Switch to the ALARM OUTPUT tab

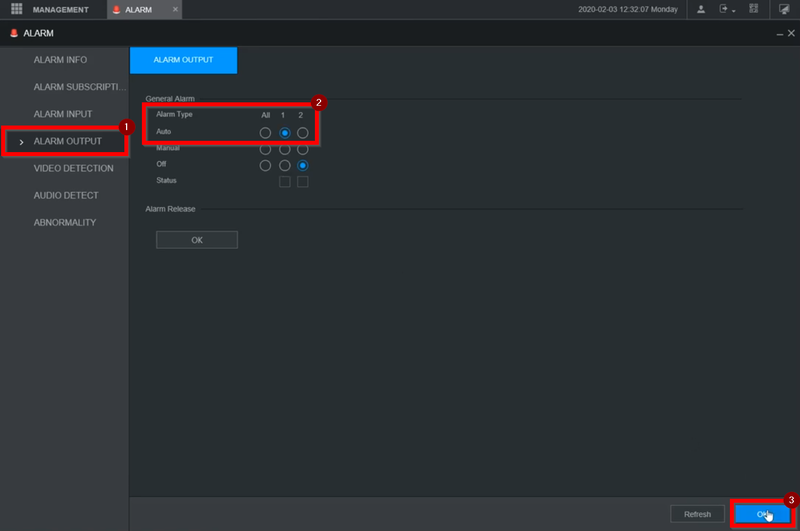[183, 60]
